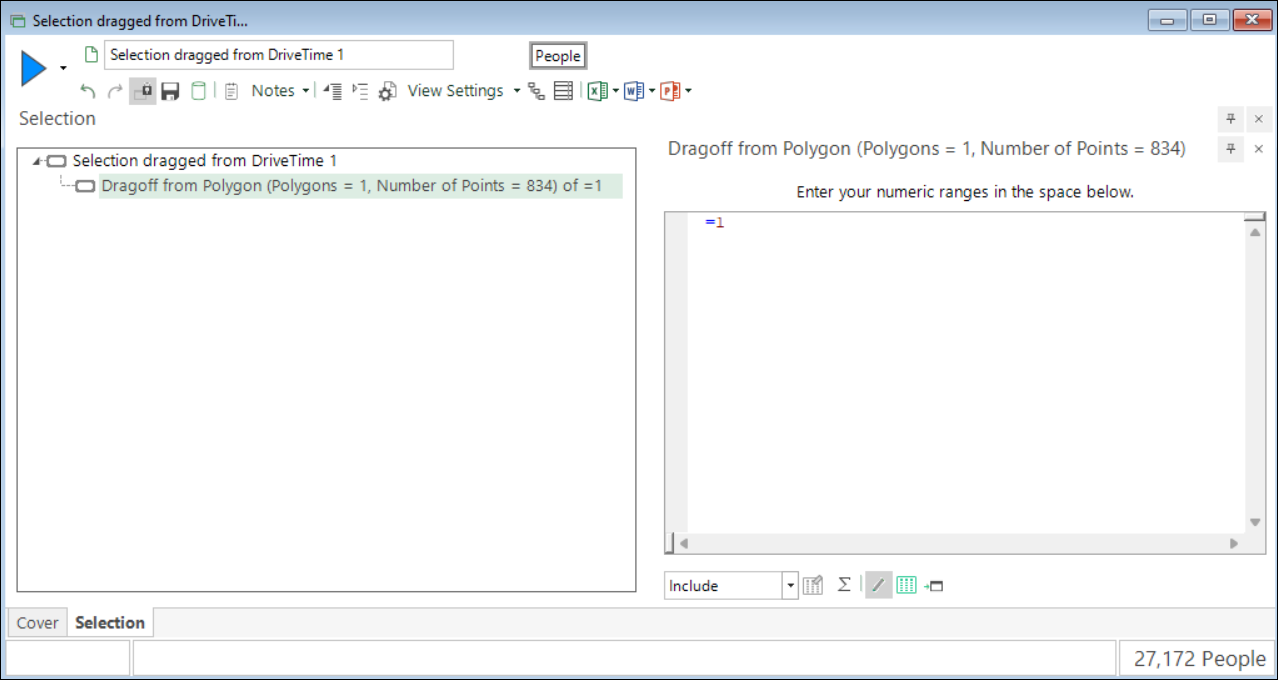Click the range editor vertical scrollbar down arrow
This screenshot has width=1278, height=680.
(x=1255, y=522)
